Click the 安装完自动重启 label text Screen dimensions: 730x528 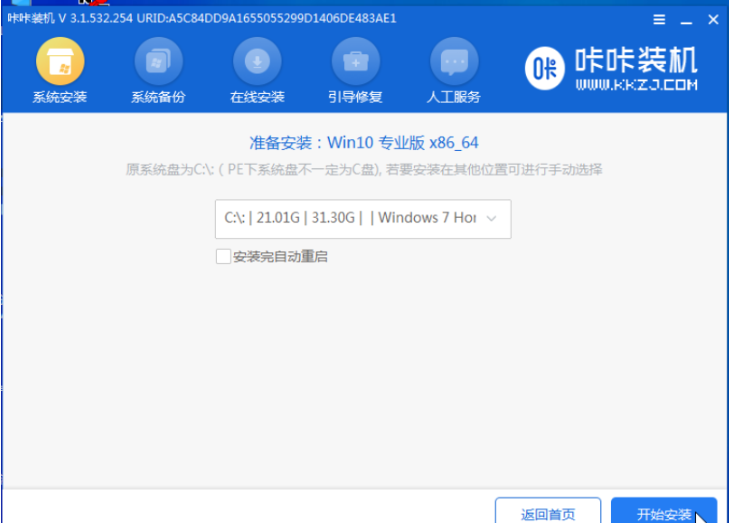[280, 257]
